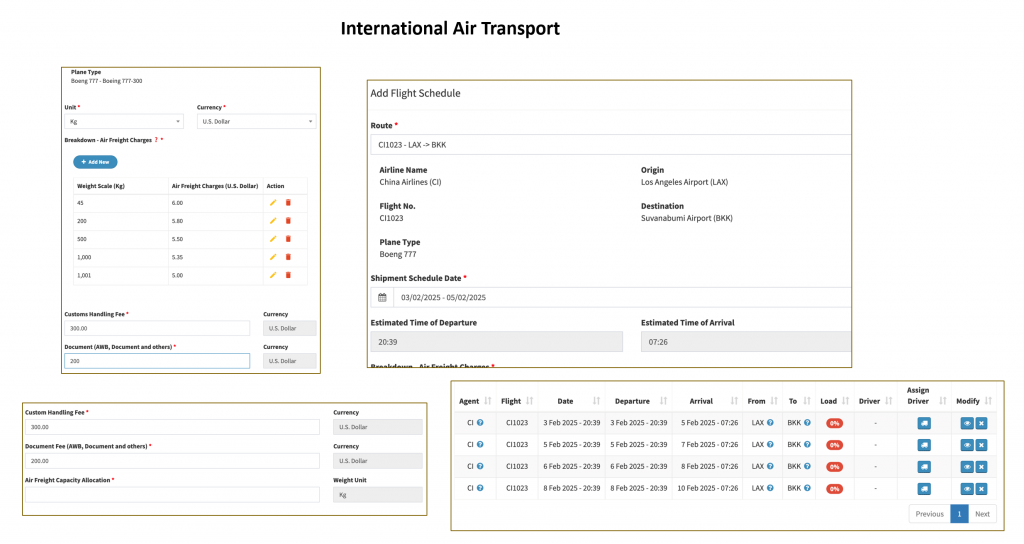Focus the Document (AWB) field with 200
Screen dimensions: 1024x544
157,361
